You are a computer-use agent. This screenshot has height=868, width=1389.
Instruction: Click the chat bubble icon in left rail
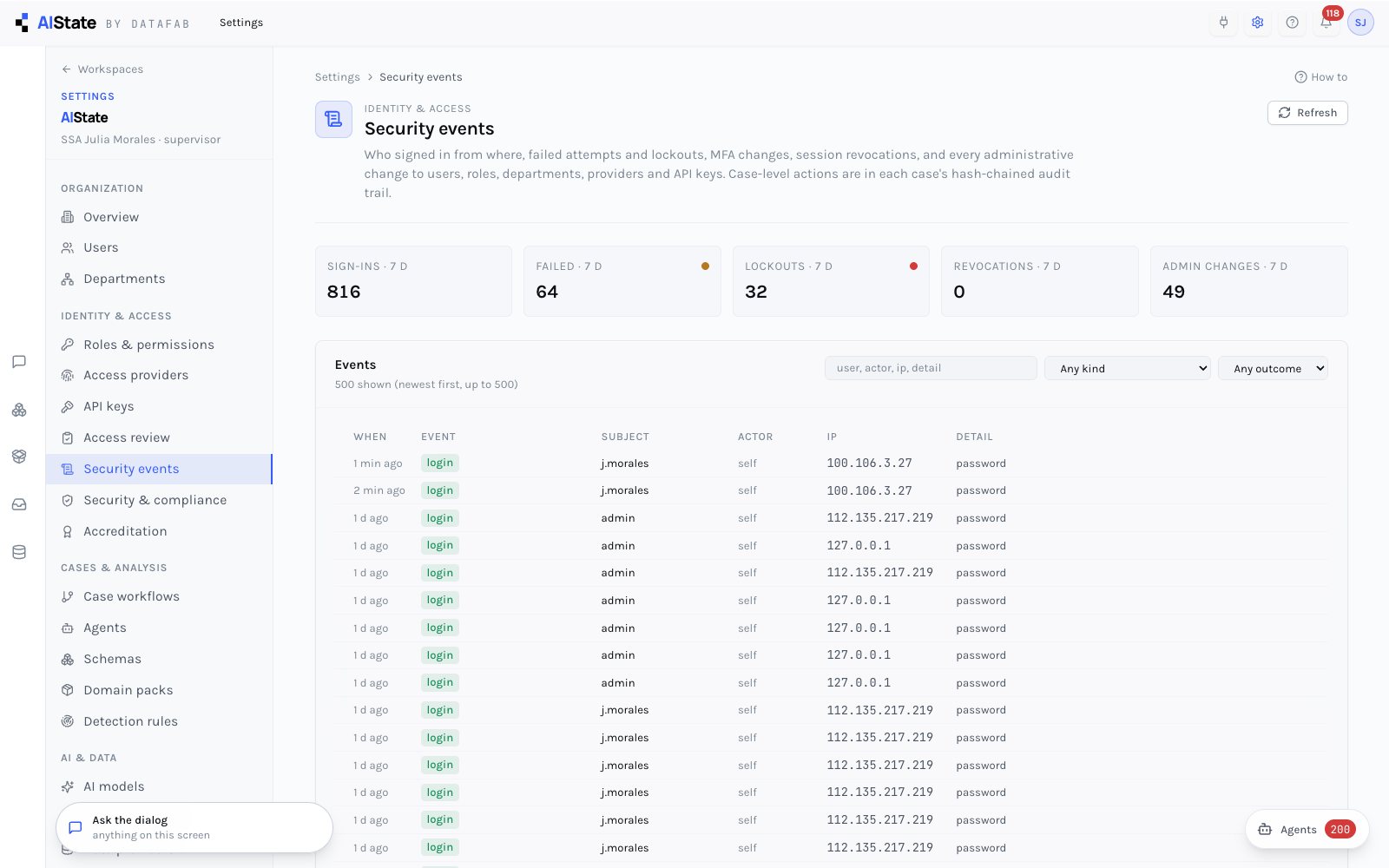(19, 362)
